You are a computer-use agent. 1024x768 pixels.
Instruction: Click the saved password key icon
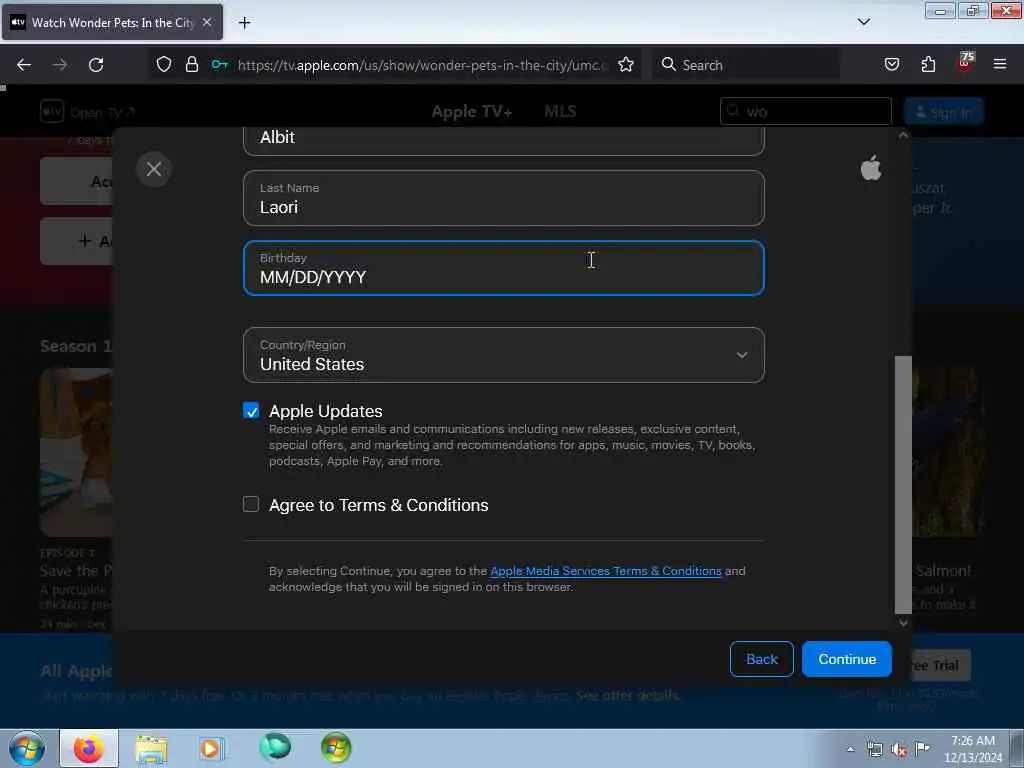pos(219,64)
